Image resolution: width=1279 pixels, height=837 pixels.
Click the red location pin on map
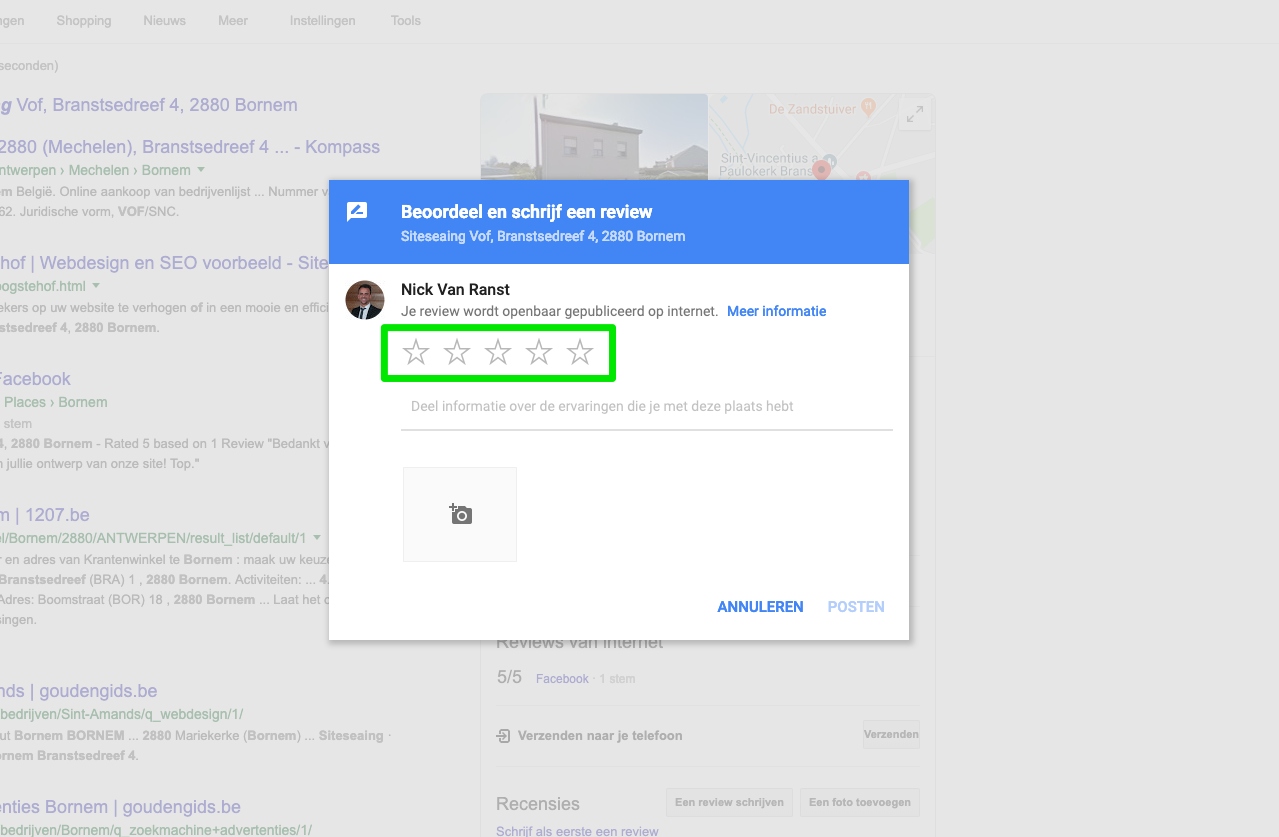pyautogui.click(x=821, y=169)
